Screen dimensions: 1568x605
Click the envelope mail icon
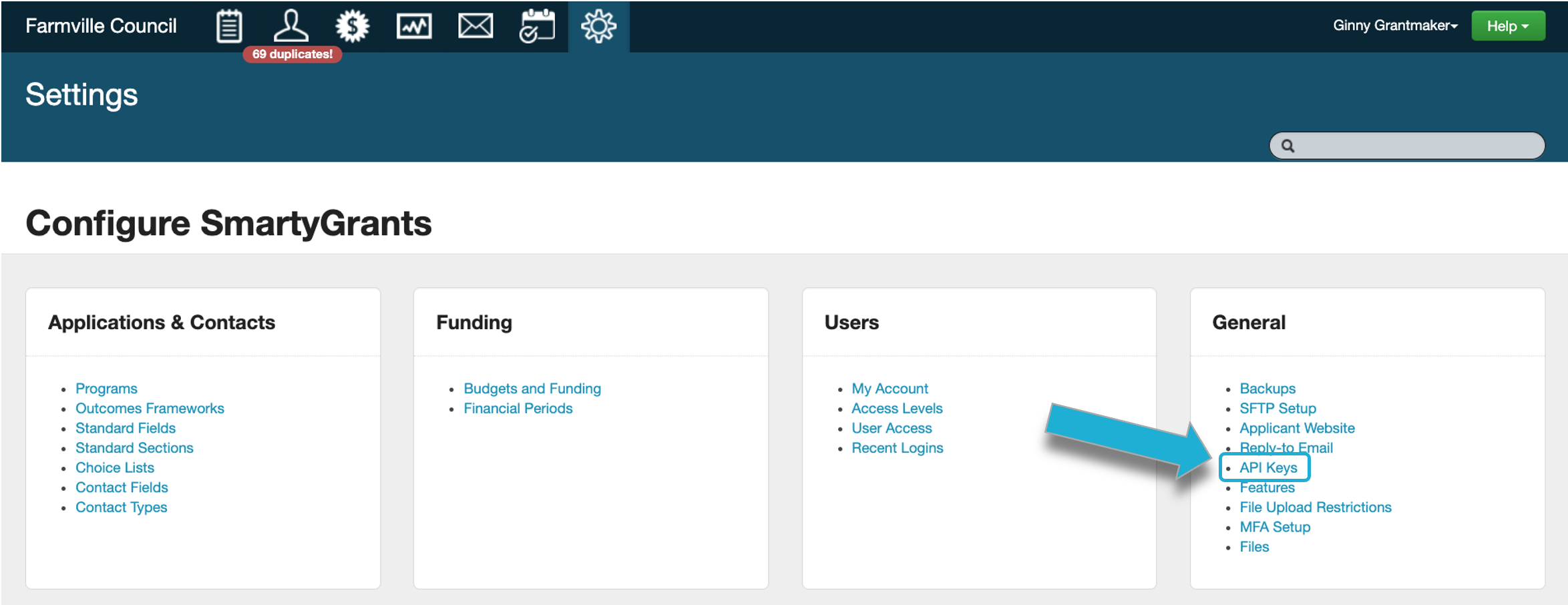(475, 27)
